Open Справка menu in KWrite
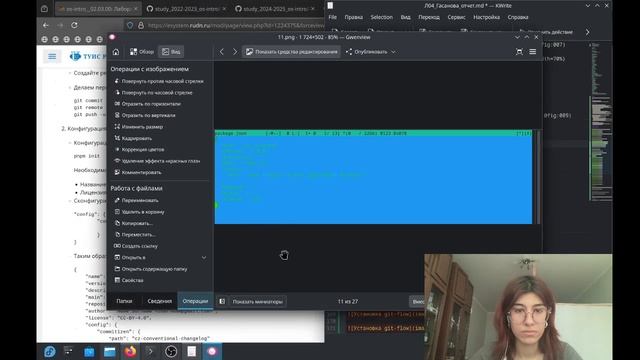The width and height of the screenshot is (640, 360). point(518,17)
